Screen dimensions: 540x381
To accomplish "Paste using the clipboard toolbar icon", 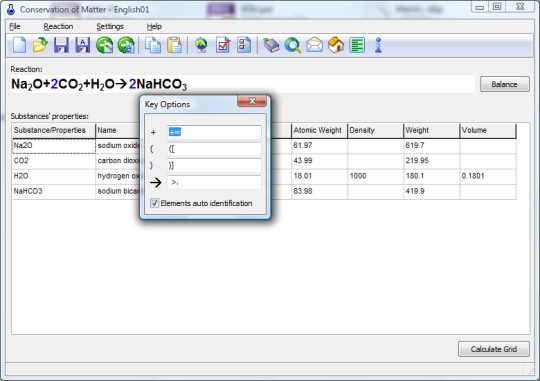I will [174, 45].
